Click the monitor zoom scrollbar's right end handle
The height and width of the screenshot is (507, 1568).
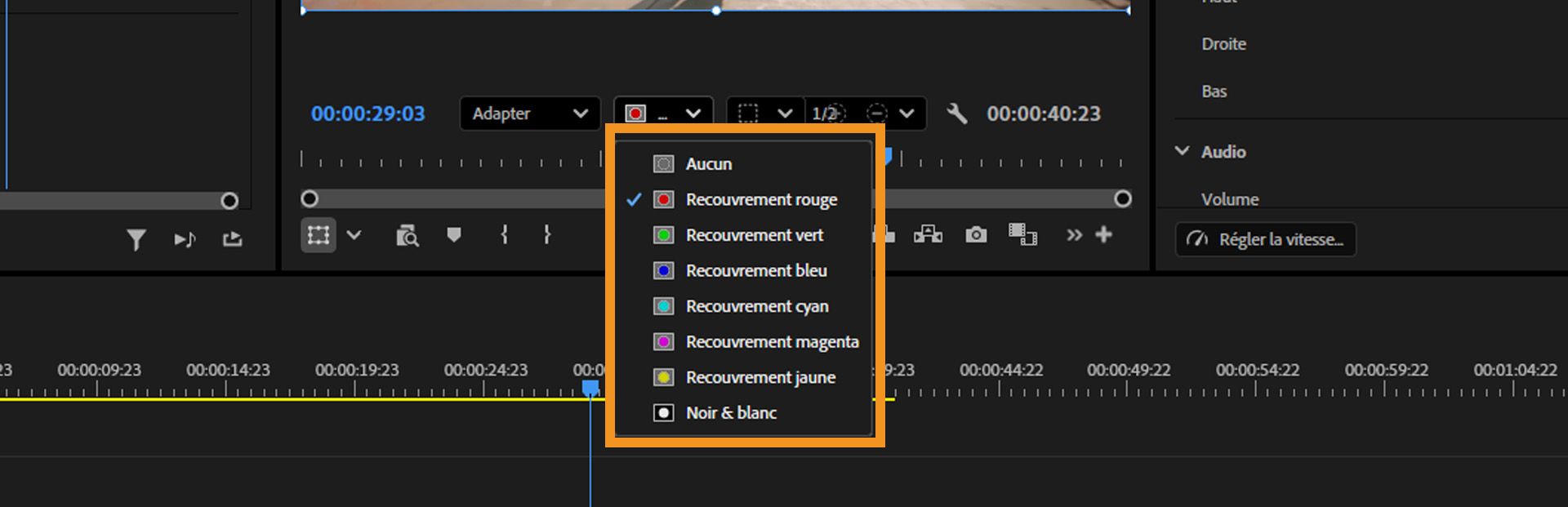tap(1123, 198)
